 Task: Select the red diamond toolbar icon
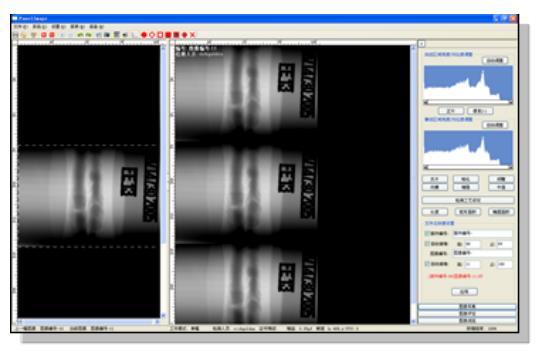point(185,35)
